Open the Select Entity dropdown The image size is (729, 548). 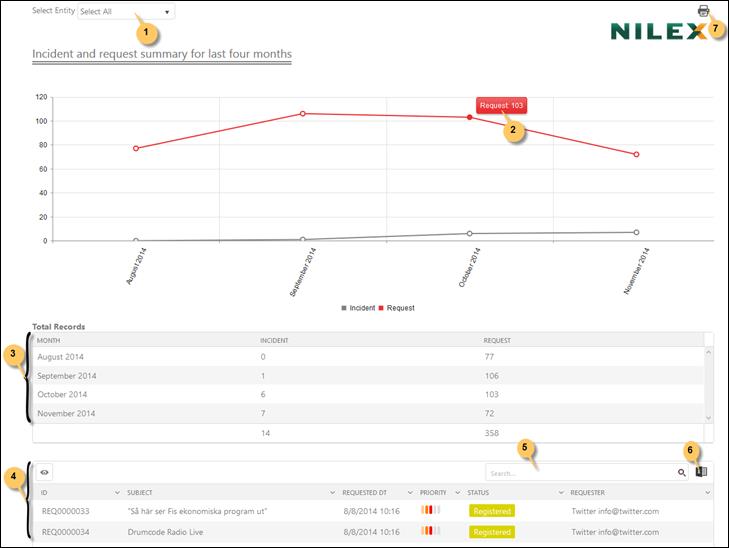pos(126,12)
